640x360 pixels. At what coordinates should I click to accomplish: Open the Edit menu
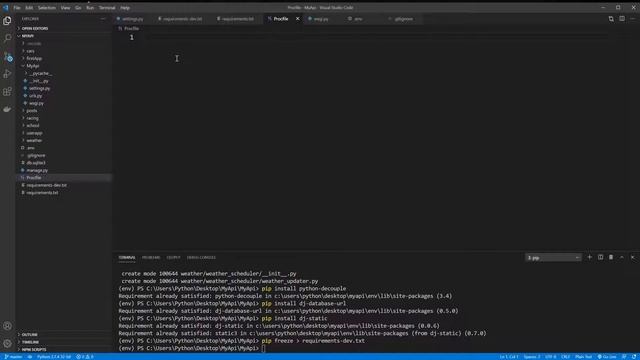pos(29,8)
